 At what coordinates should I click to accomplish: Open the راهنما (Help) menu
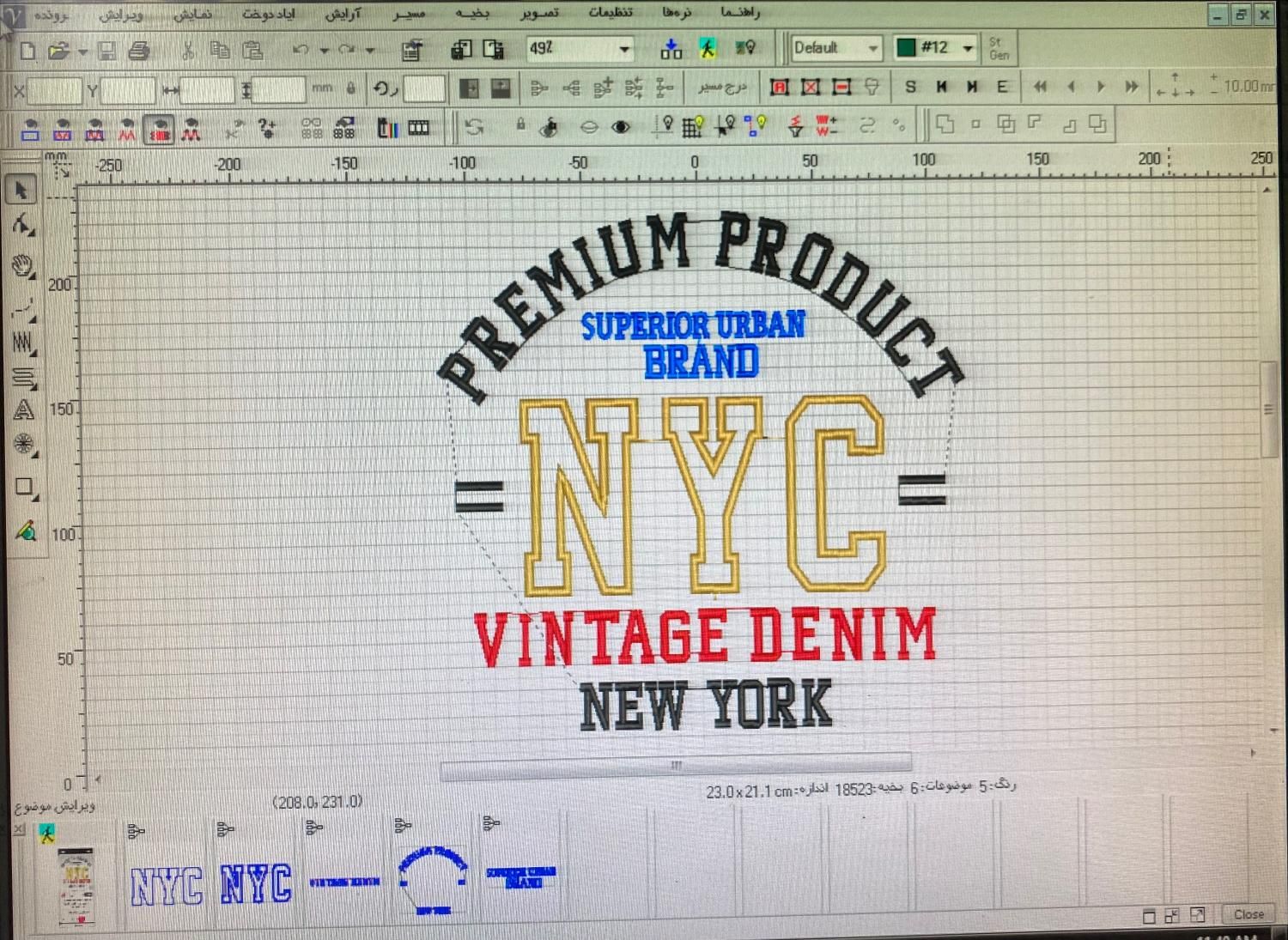pos(739,13)
